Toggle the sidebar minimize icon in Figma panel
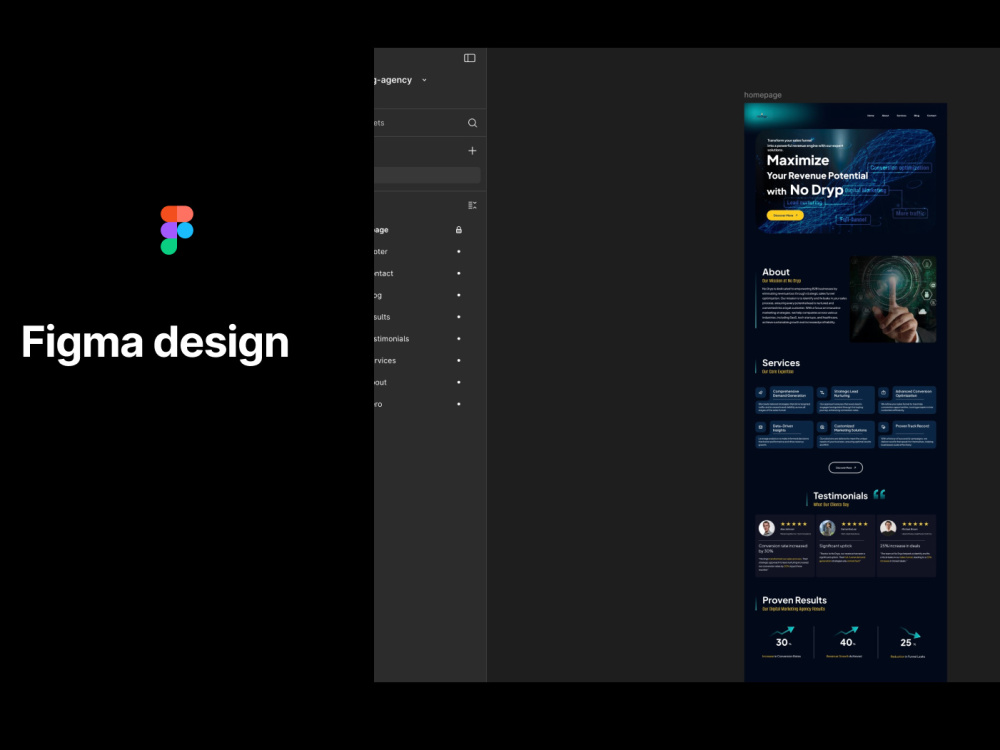The width and height of the screenshot is (1000, 750). coord(469,58)
